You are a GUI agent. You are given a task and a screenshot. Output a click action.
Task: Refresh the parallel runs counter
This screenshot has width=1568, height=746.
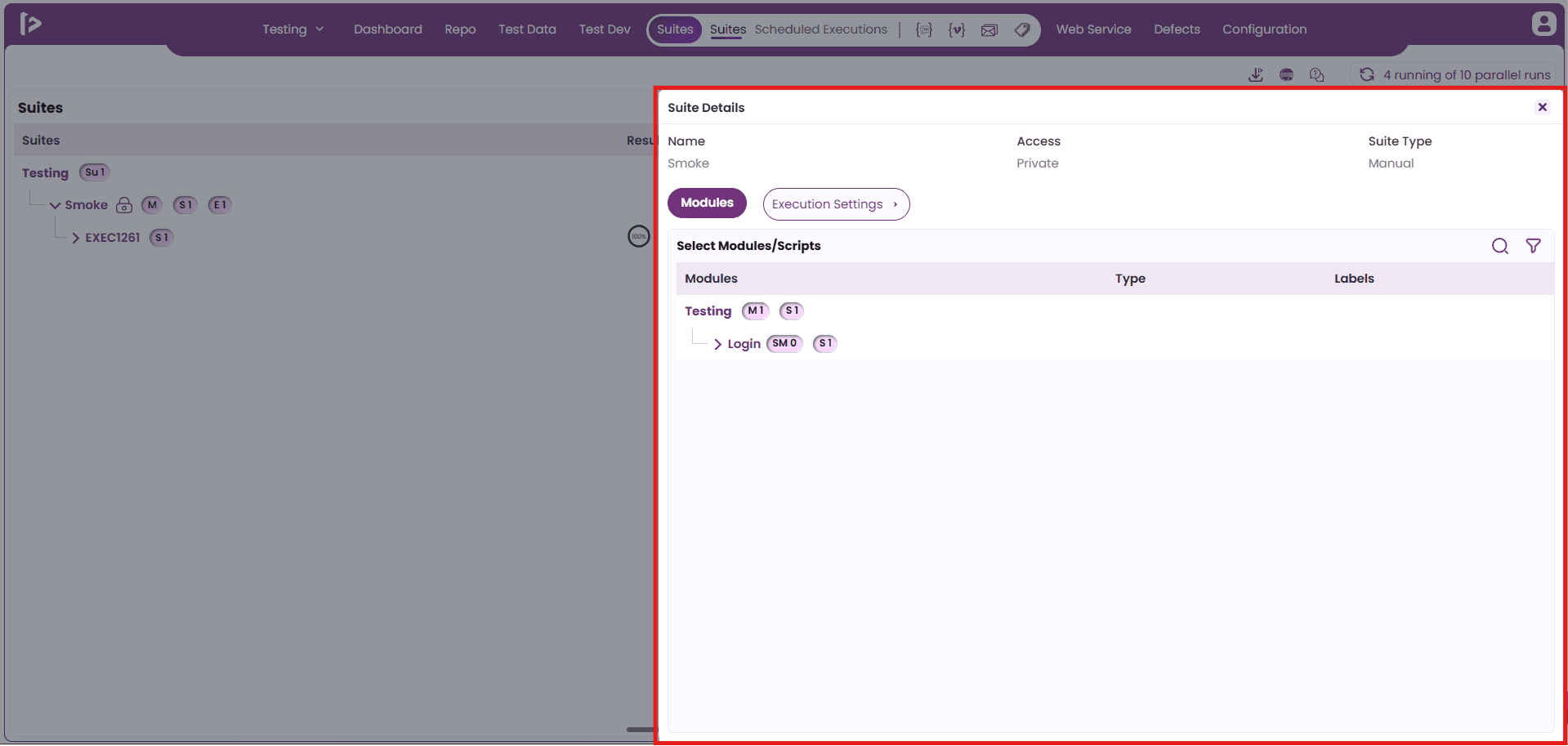tap(1367, 74)
